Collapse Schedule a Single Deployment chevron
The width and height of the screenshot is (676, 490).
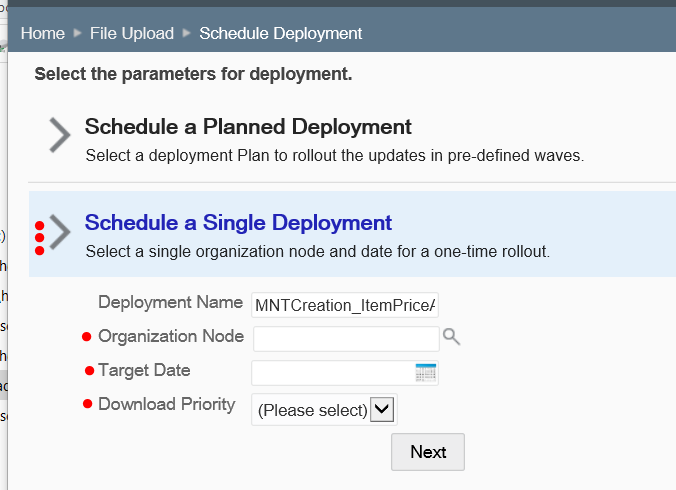[59, 232]
